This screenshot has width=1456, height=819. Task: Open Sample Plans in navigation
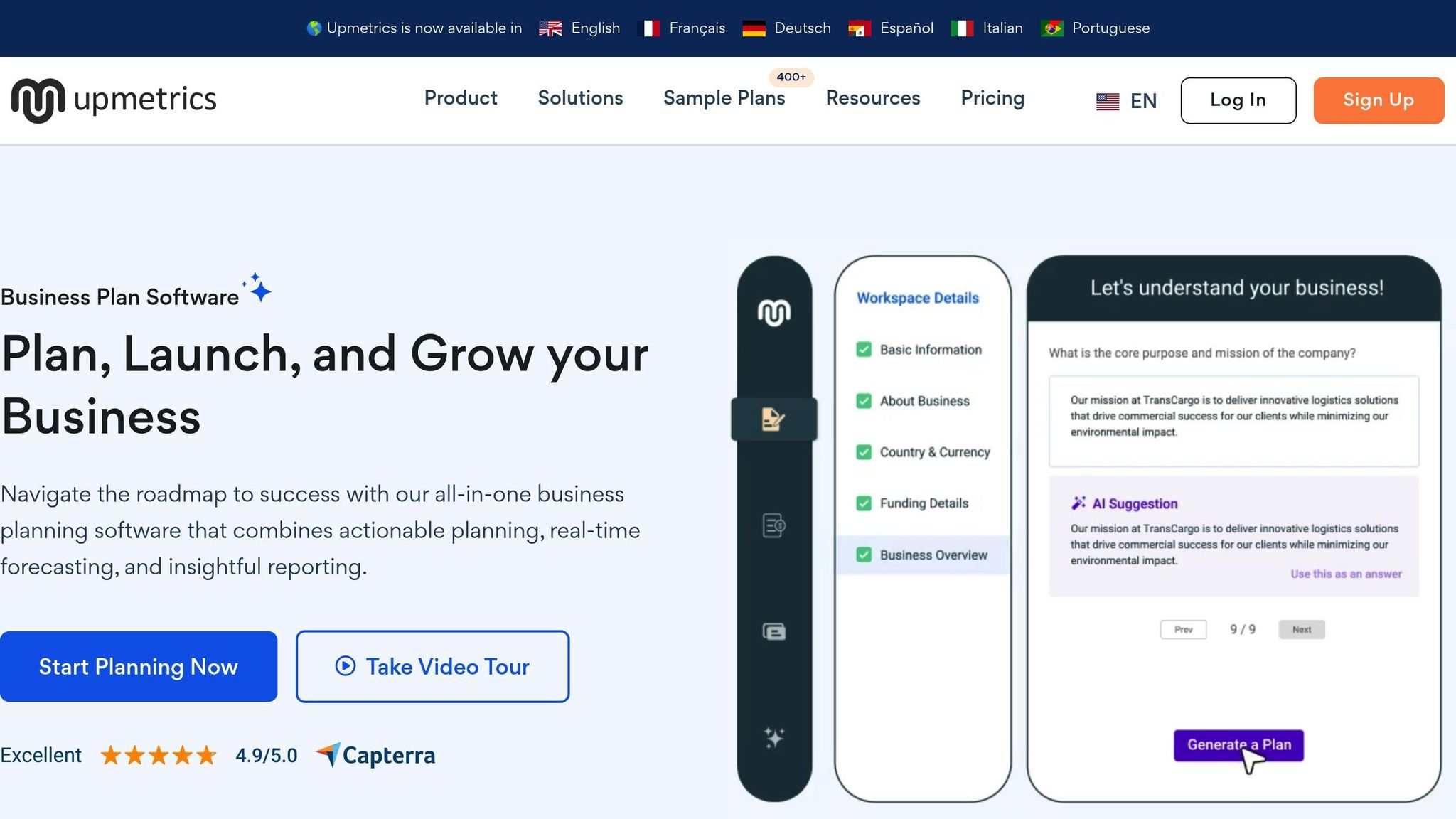click(x=724, y=98)
